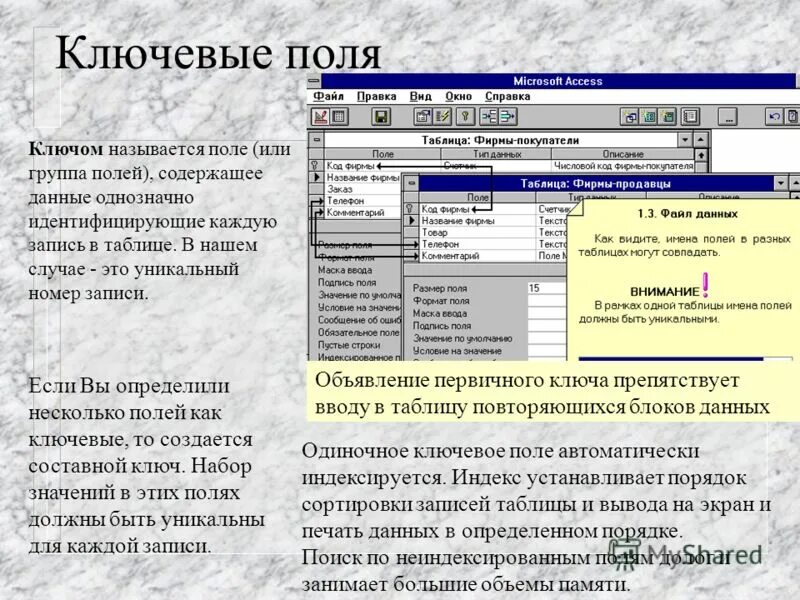
Task: Click Условие на значение in Фирмы-продавцы
Action: [x=457, y=351]
